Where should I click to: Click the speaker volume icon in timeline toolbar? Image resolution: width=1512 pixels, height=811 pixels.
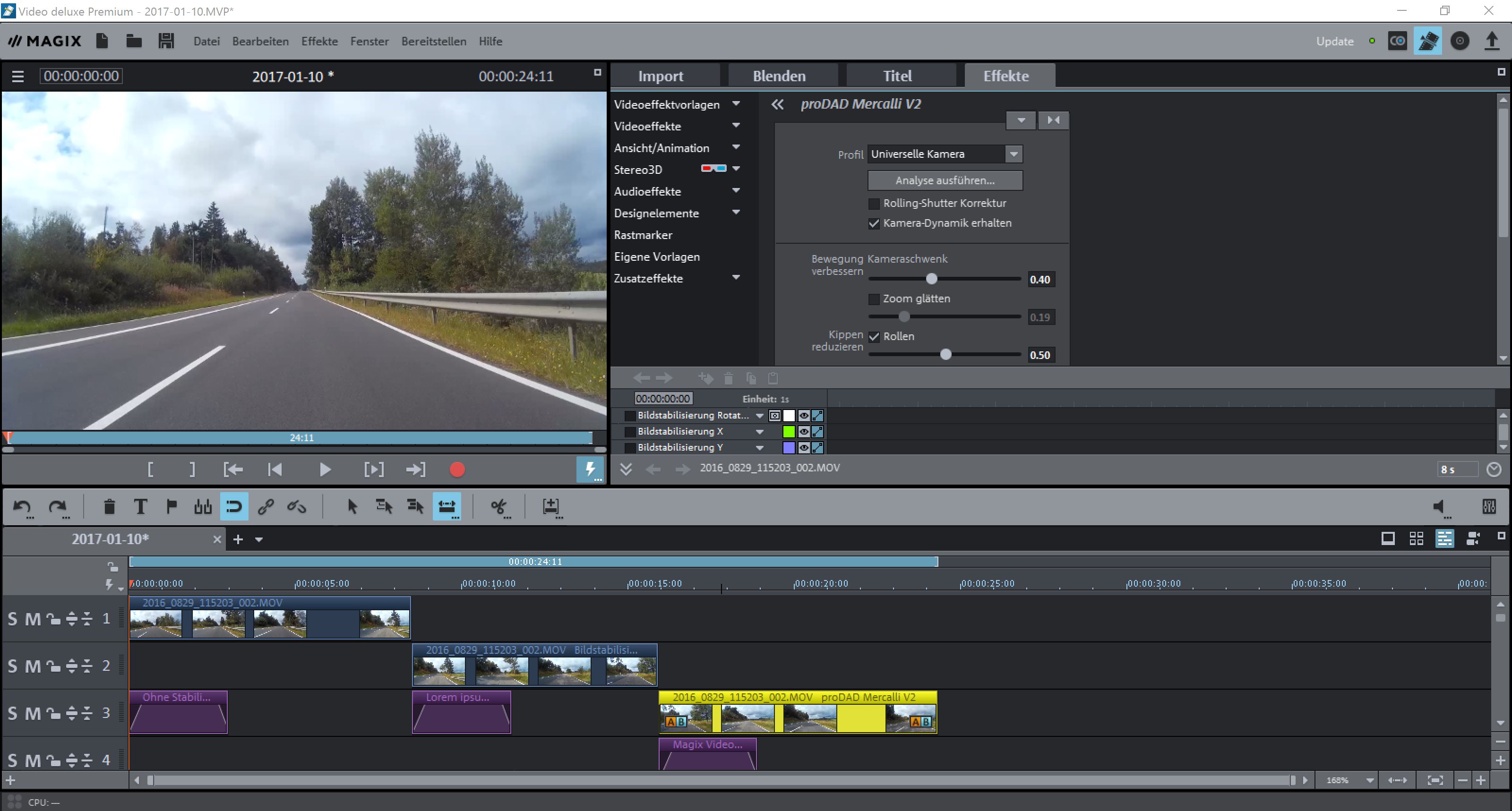coord(1439,507)
